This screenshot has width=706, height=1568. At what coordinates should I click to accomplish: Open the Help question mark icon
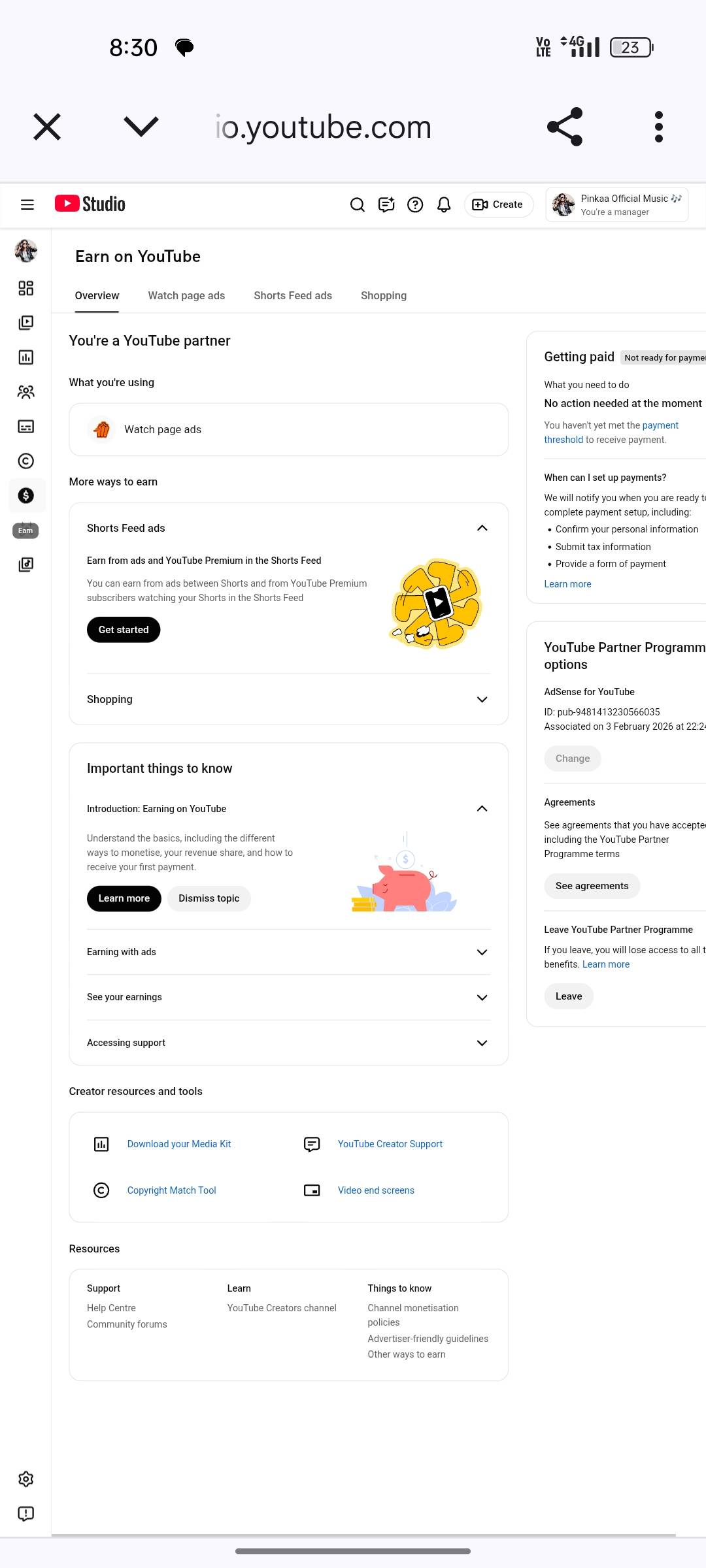(x=415, y=204)
